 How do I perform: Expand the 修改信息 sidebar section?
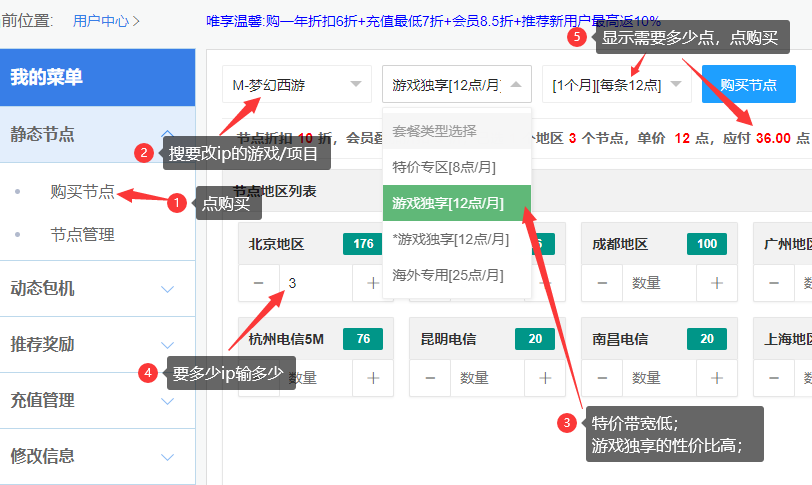tap(97, 457)
